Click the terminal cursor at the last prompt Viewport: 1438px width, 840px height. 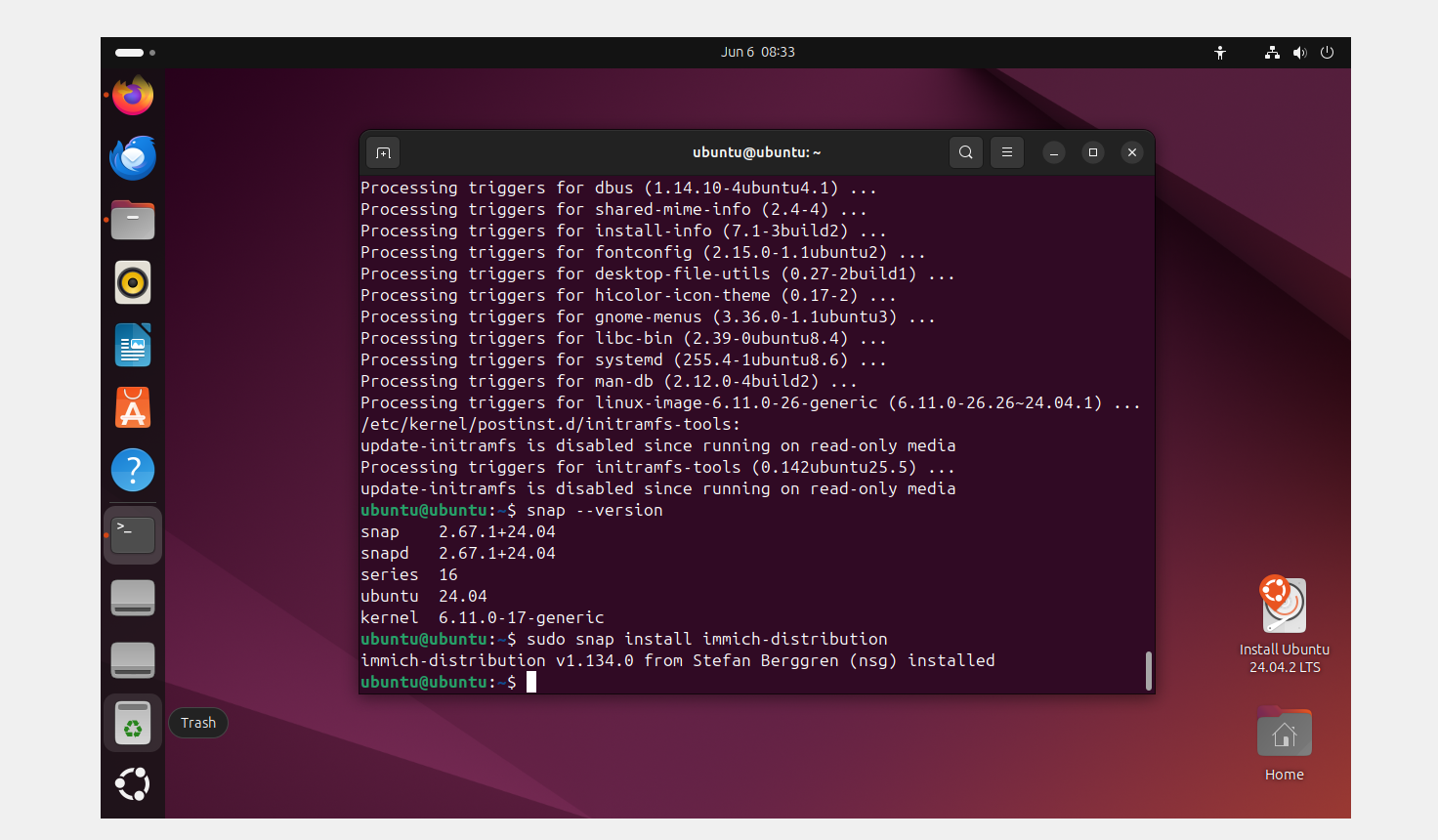pos(531,682)
